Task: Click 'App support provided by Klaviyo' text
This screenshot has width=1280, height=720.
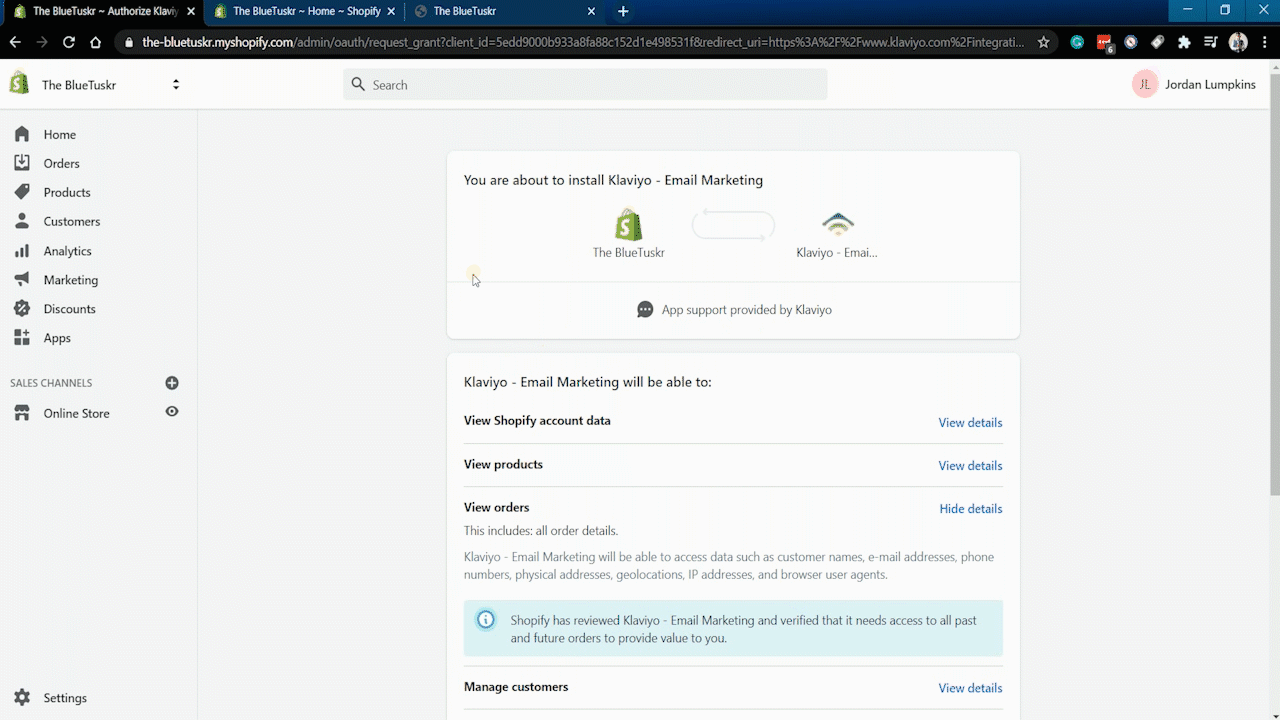Action: pyautogui.click(x=747, y=310)
